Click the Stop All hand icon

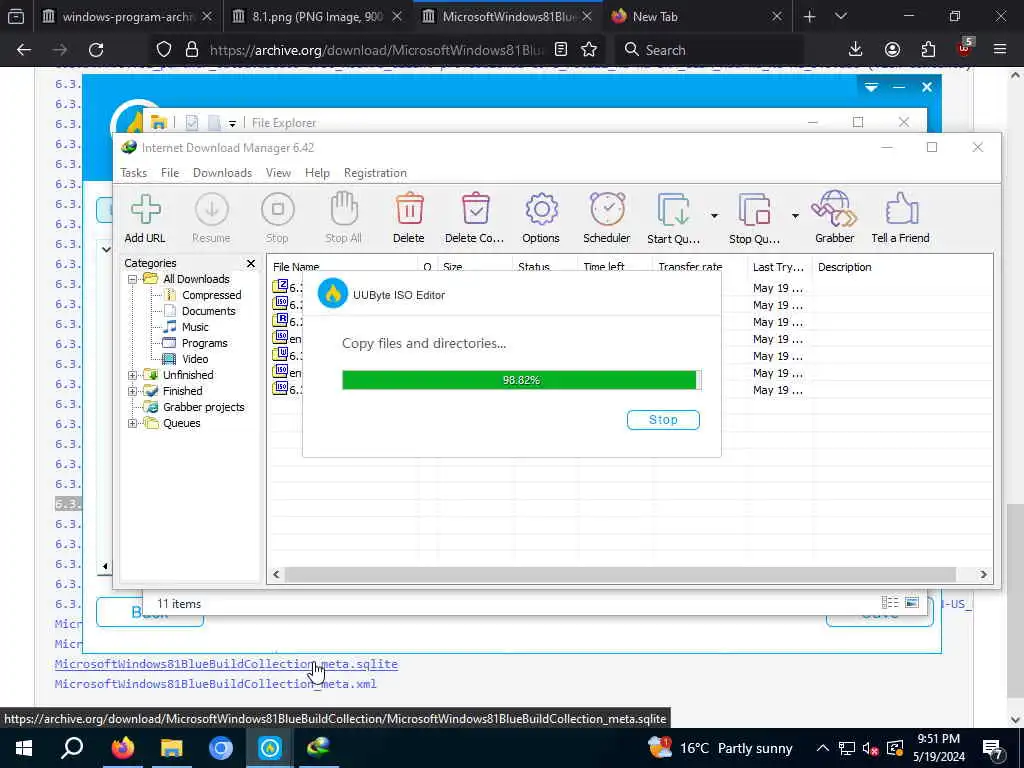click(344, 218)
